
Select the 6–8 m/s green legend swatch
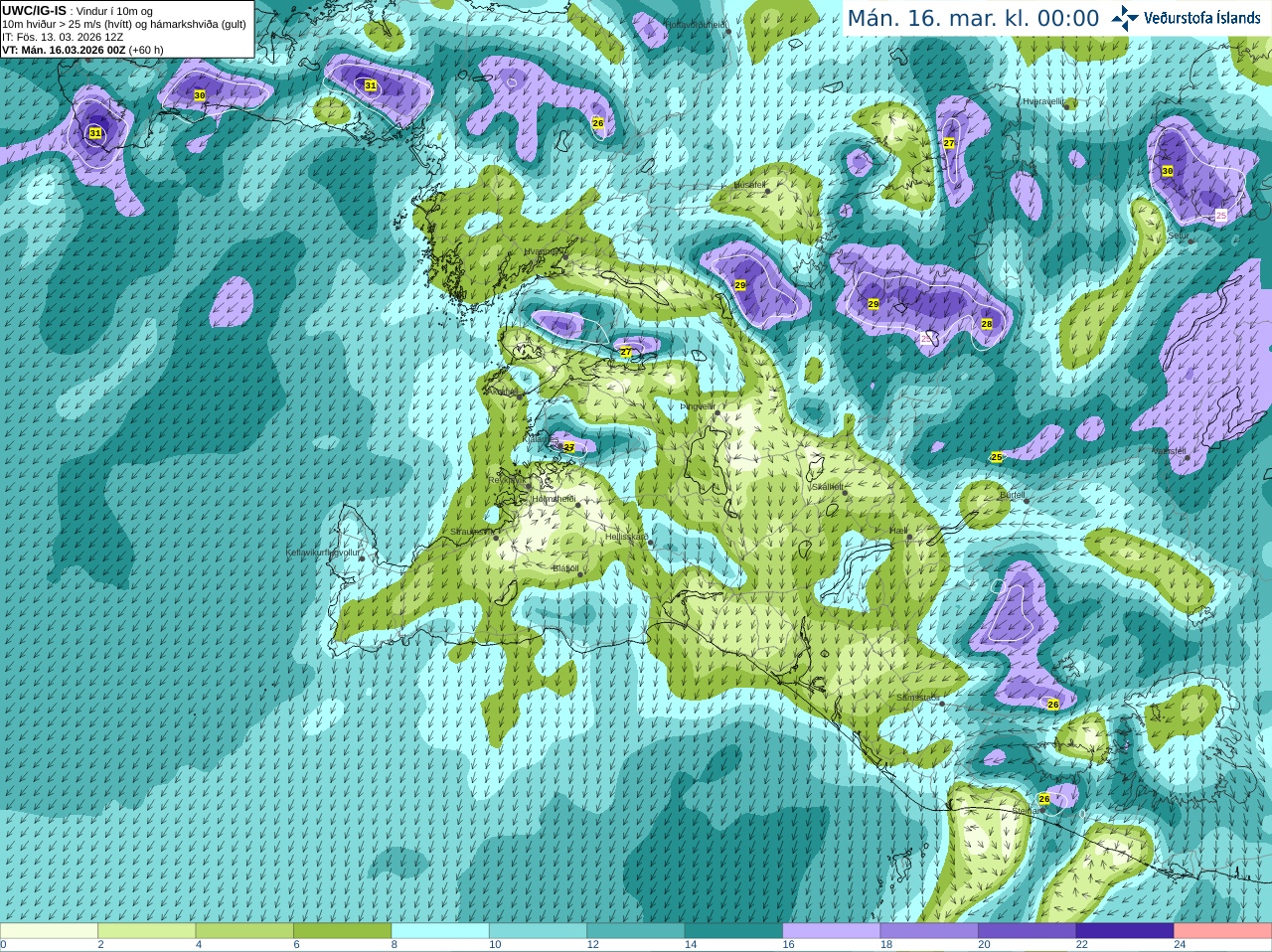pyautogui.click(x=342, y=931)
